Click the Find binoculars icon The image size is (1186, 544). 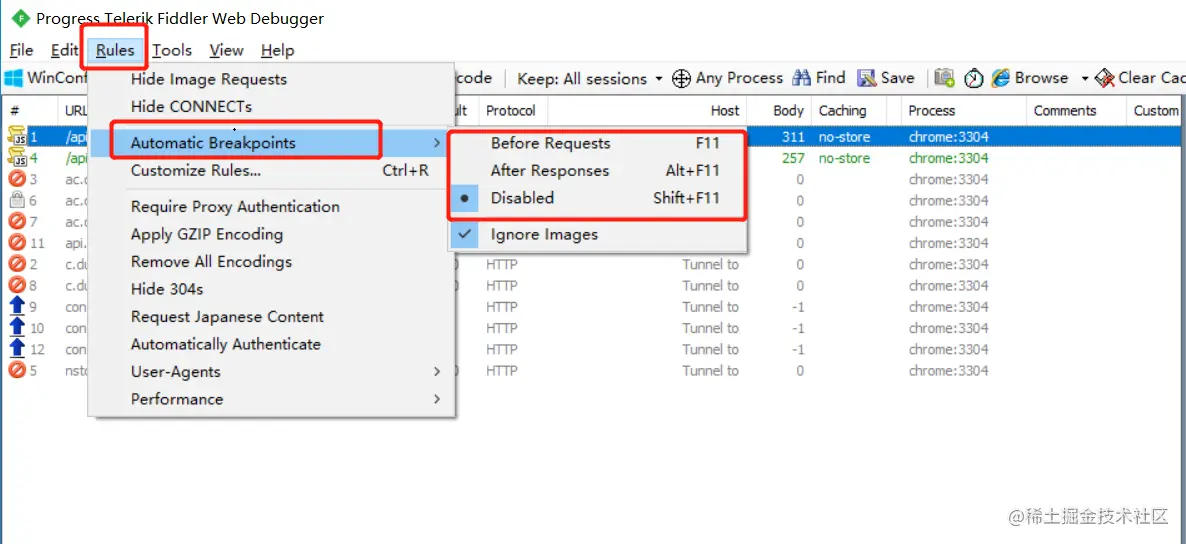pyautogui.click(x=802, y=78)
